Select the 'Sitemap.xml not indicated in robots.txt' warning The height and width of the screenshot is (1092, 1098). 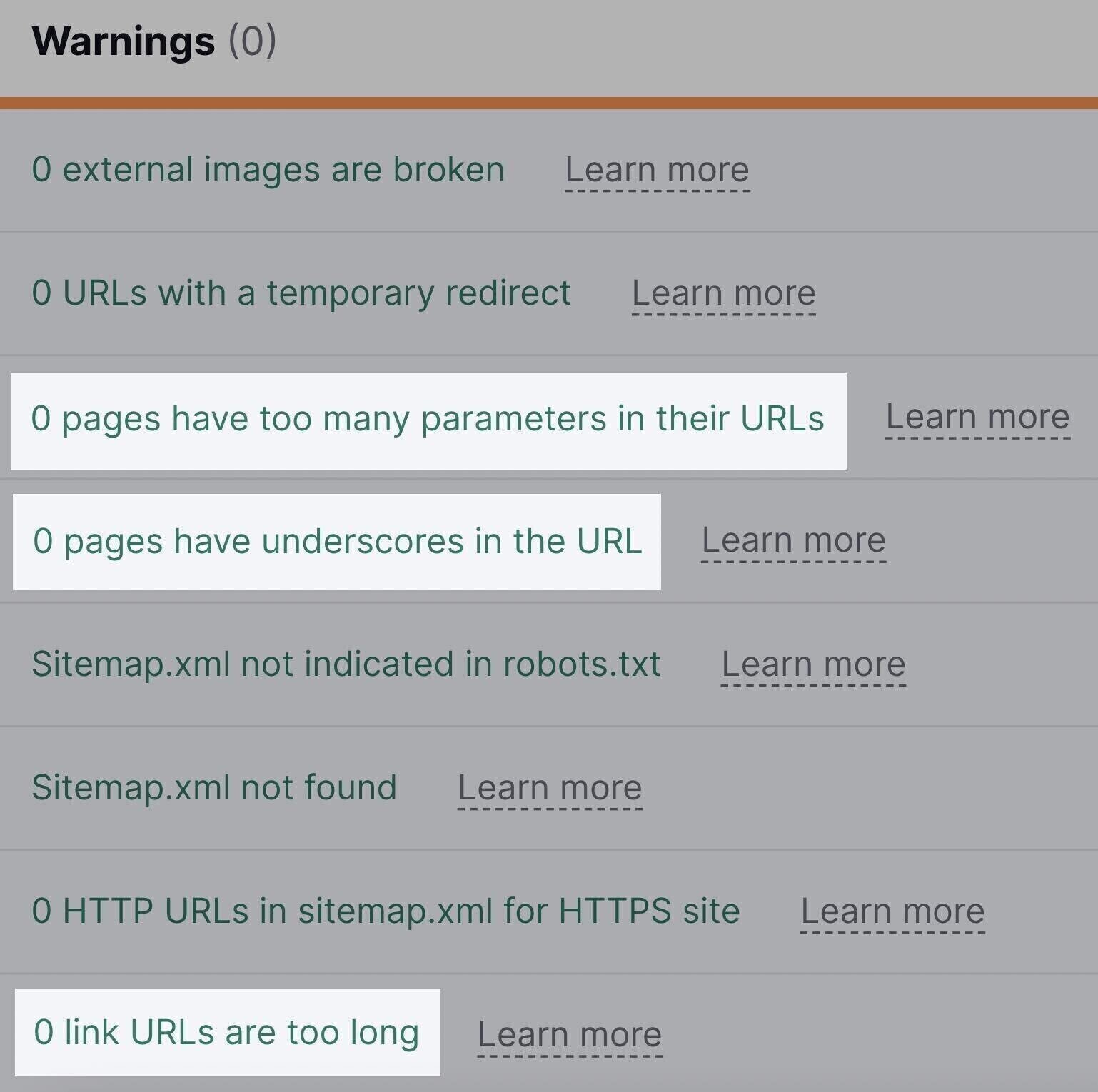coord(347,664)
